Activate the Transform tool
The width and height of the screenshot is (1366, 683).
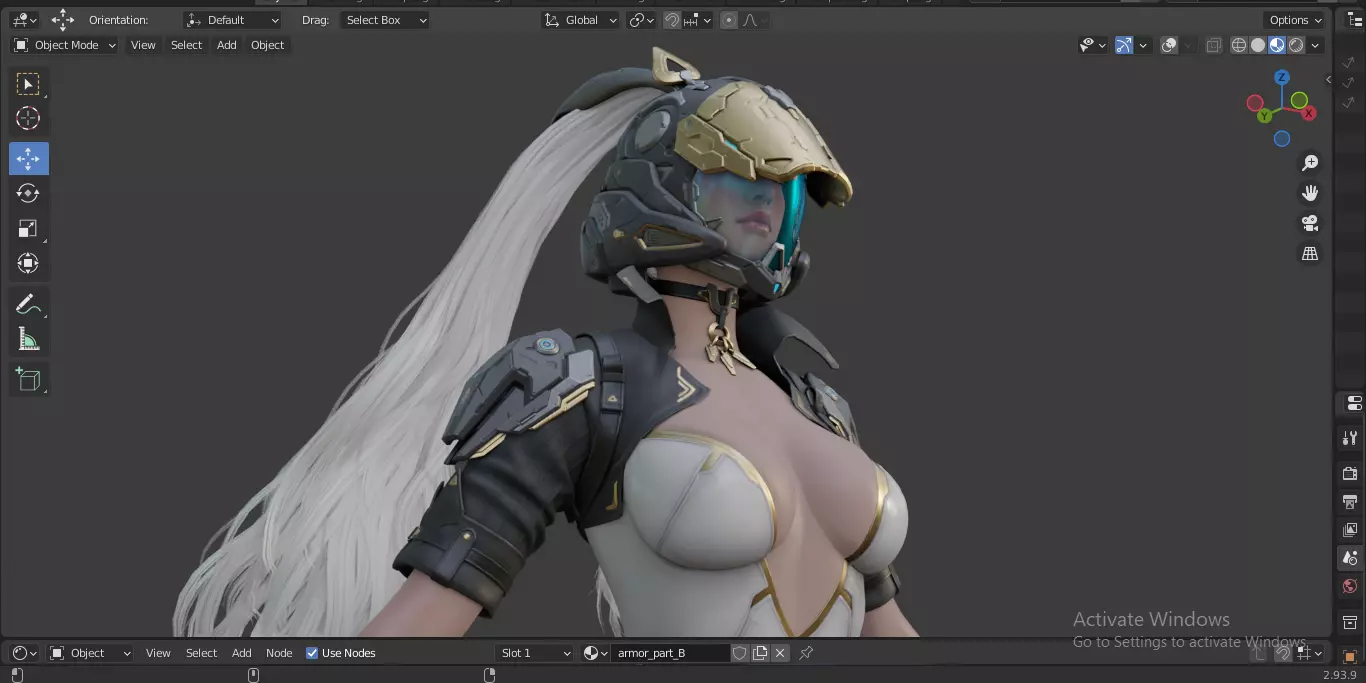(28, 263)
